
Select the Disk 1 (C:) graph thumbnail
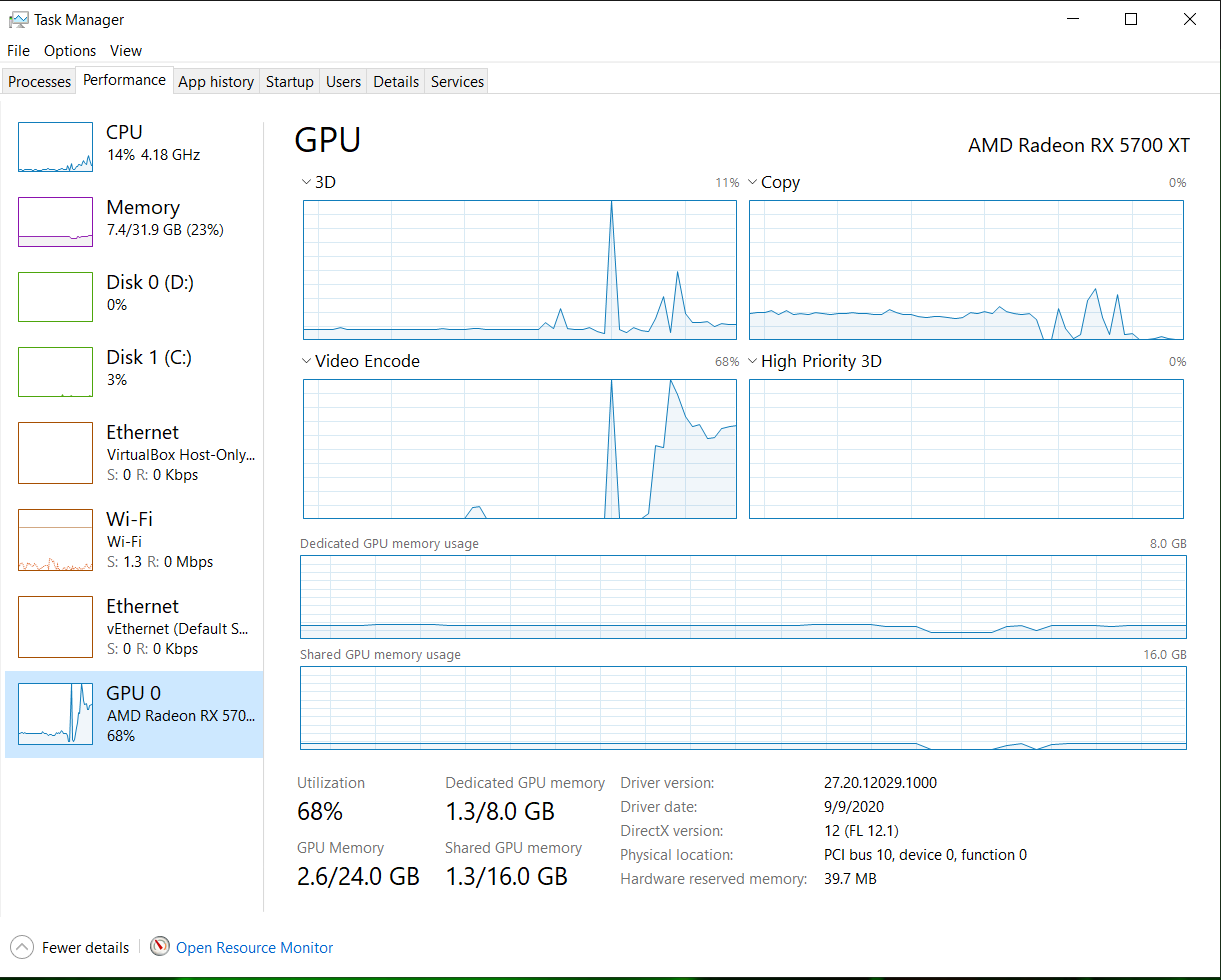click(56, 372)
